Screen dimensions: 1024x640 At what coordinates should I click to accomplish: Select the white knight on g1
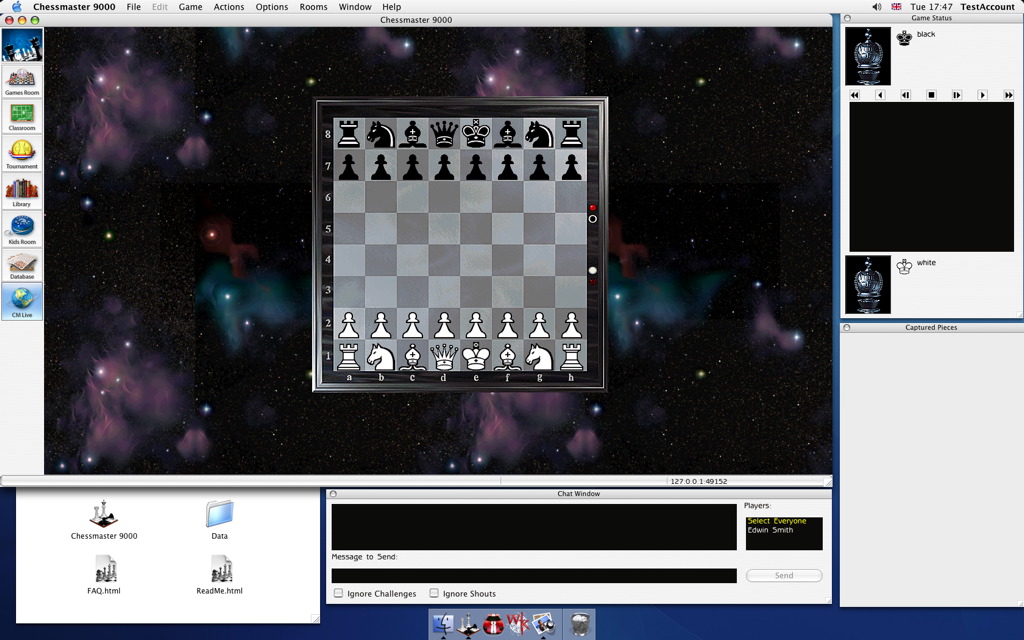[x=539, y=356]
